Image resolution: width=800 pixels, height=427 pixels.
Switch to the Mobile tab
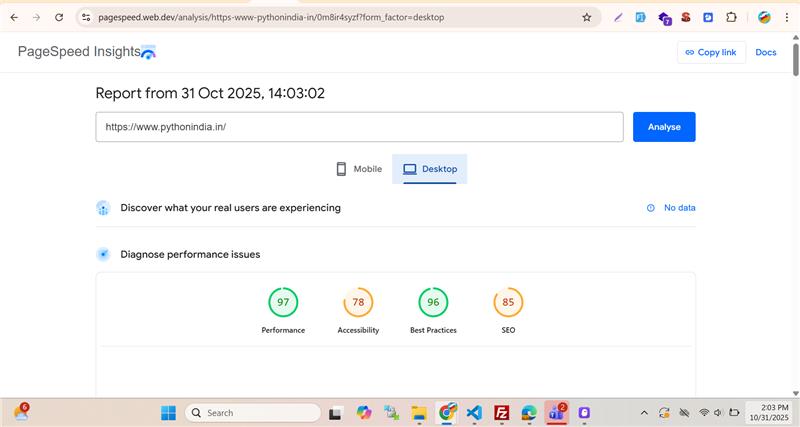click(x=359, y=169)
